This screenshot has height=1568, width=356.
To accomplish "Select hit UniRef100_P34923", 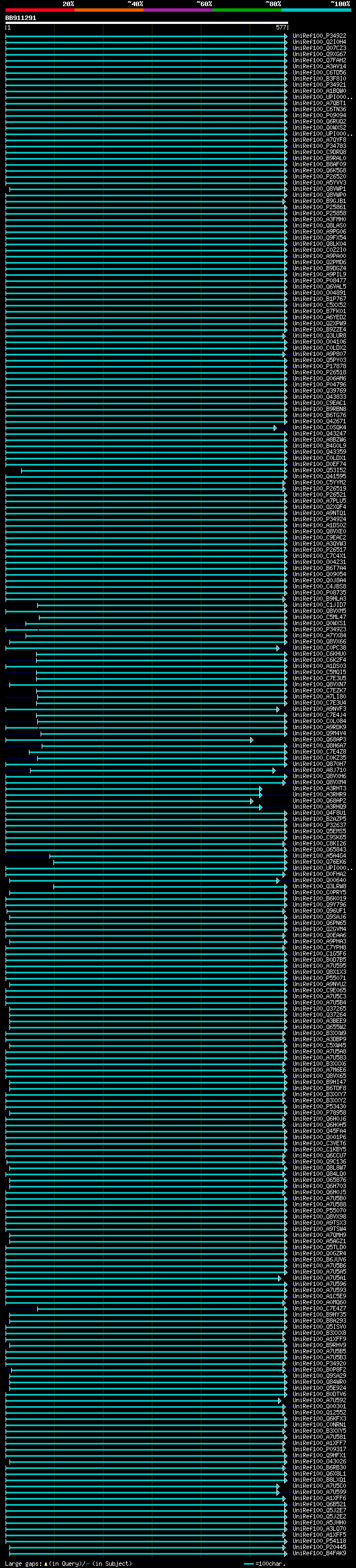I will tap(319, 630).
